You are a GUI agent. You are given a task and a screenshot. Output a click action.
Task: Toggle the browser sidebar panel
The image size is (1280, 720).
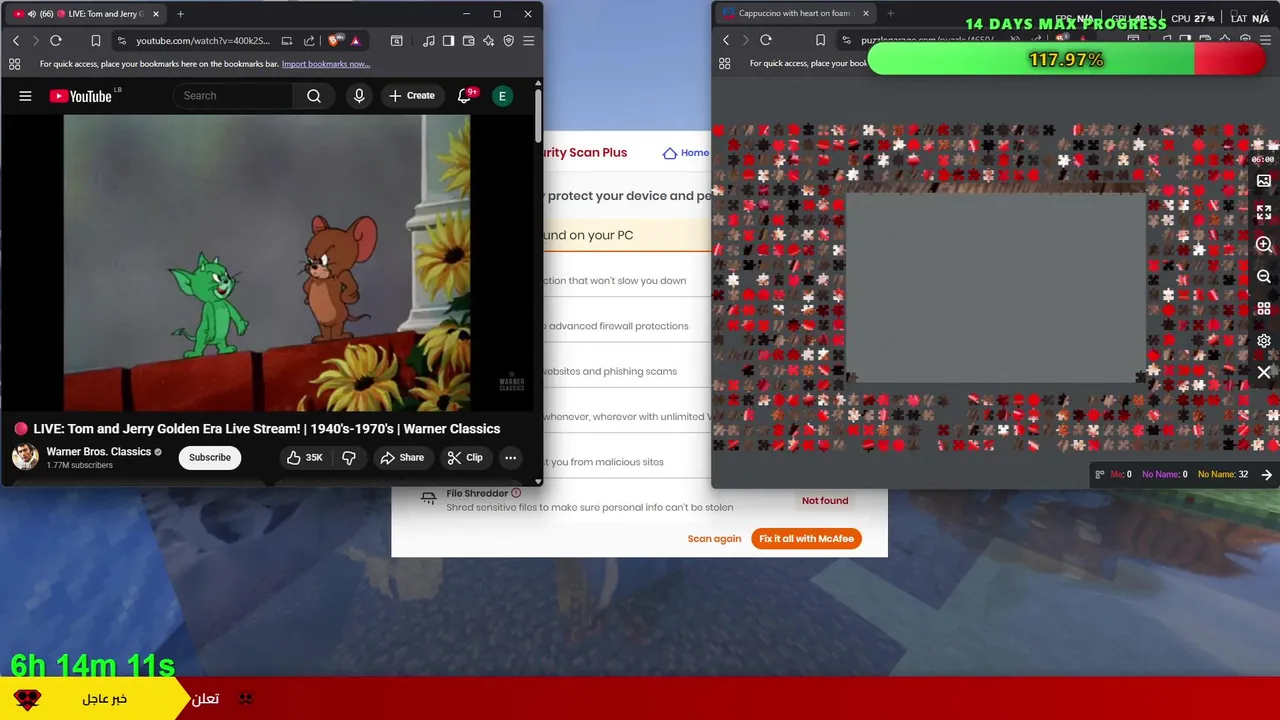click(448, 41)
